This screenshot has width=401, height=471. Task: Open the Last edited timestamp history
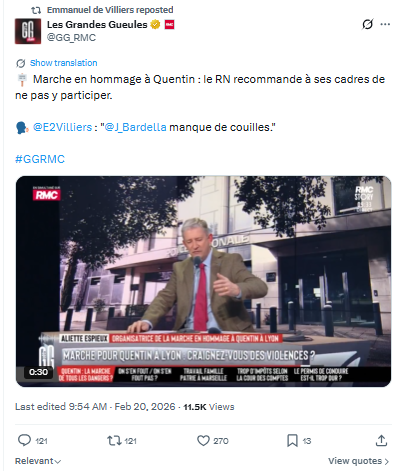coord(95,407)
